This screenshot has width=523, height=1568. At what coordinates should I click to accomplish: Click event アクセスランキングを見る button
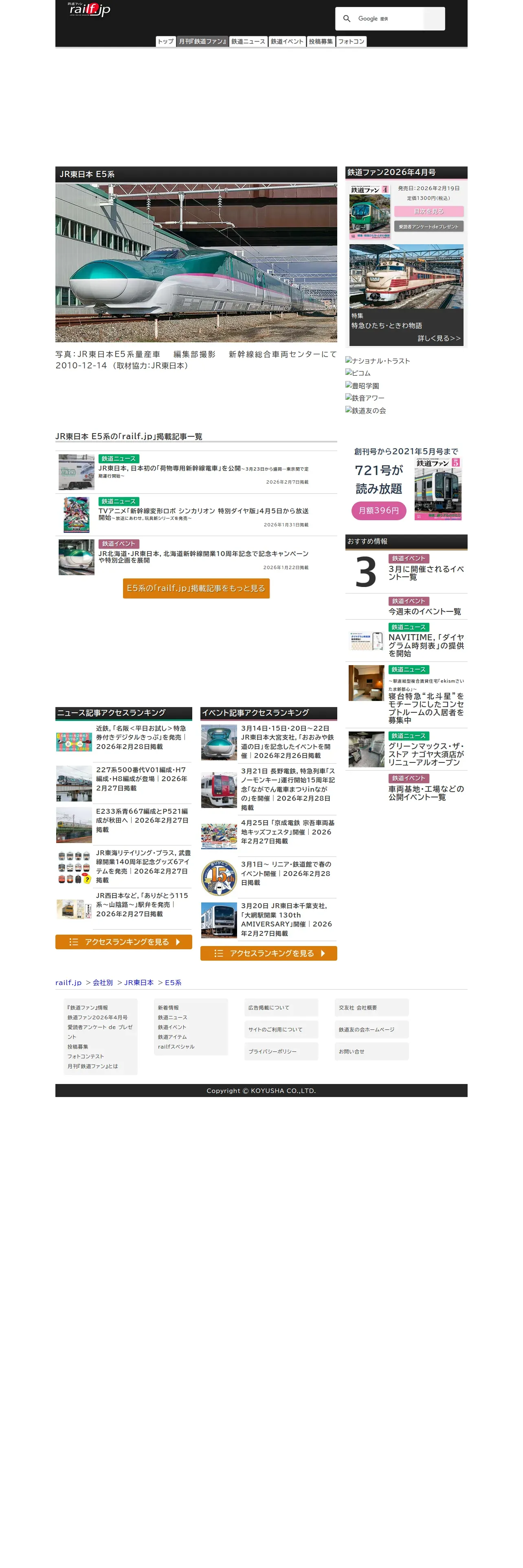(268, 953)
